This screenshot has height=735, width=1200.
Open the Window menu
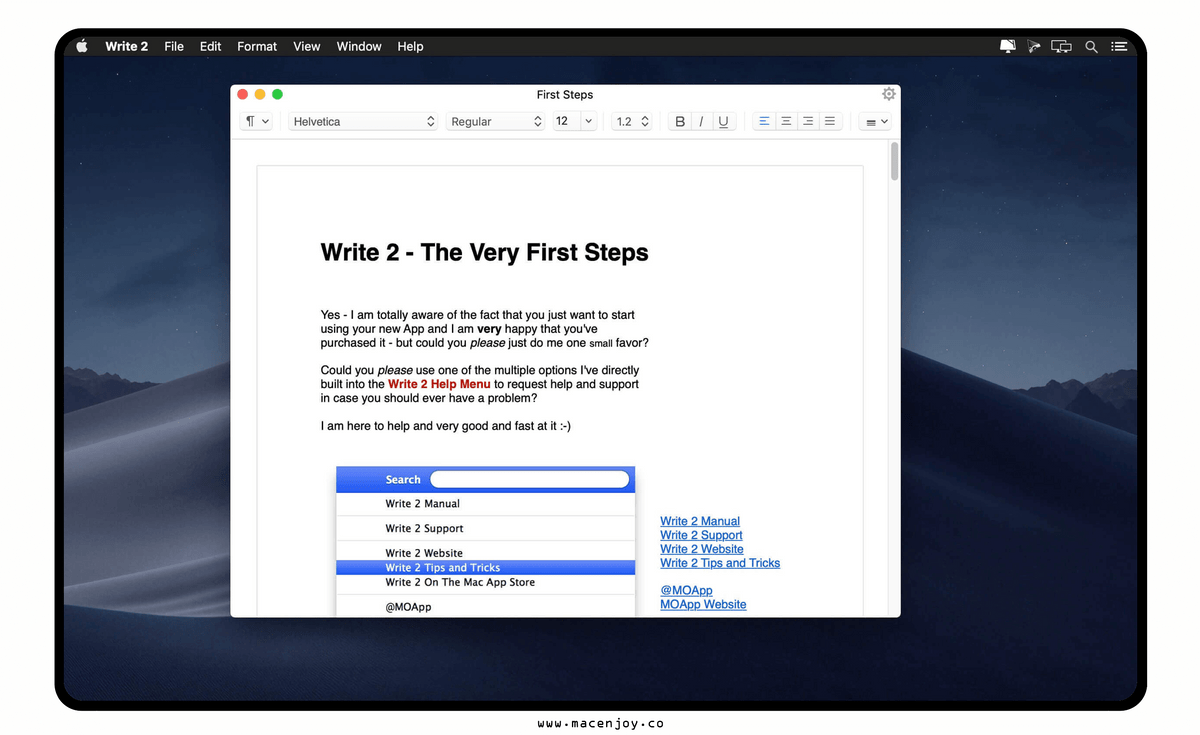[x=359, y=46]
